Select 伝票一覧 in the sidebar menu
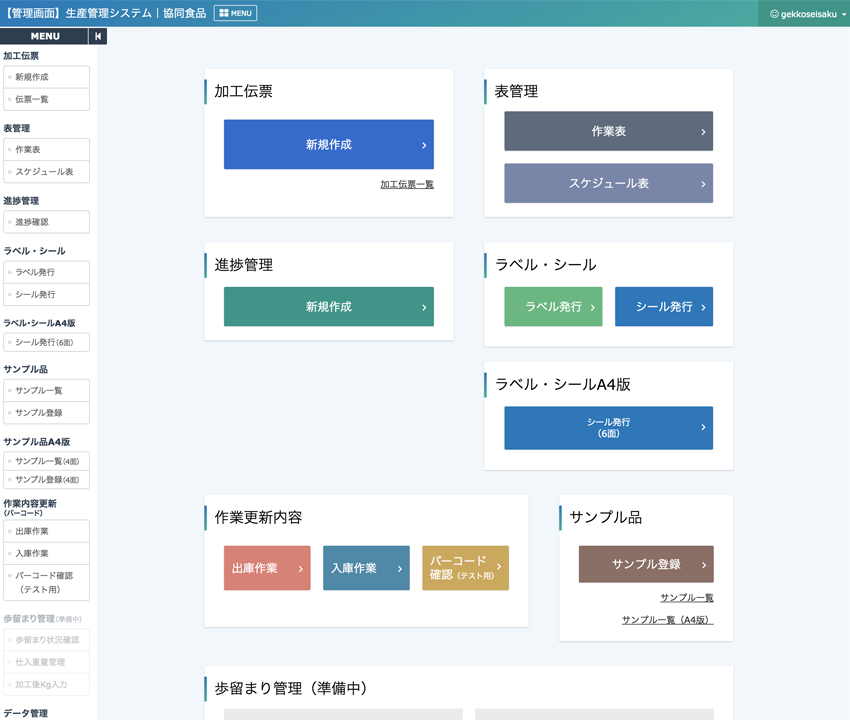 [x=46, y=100]
